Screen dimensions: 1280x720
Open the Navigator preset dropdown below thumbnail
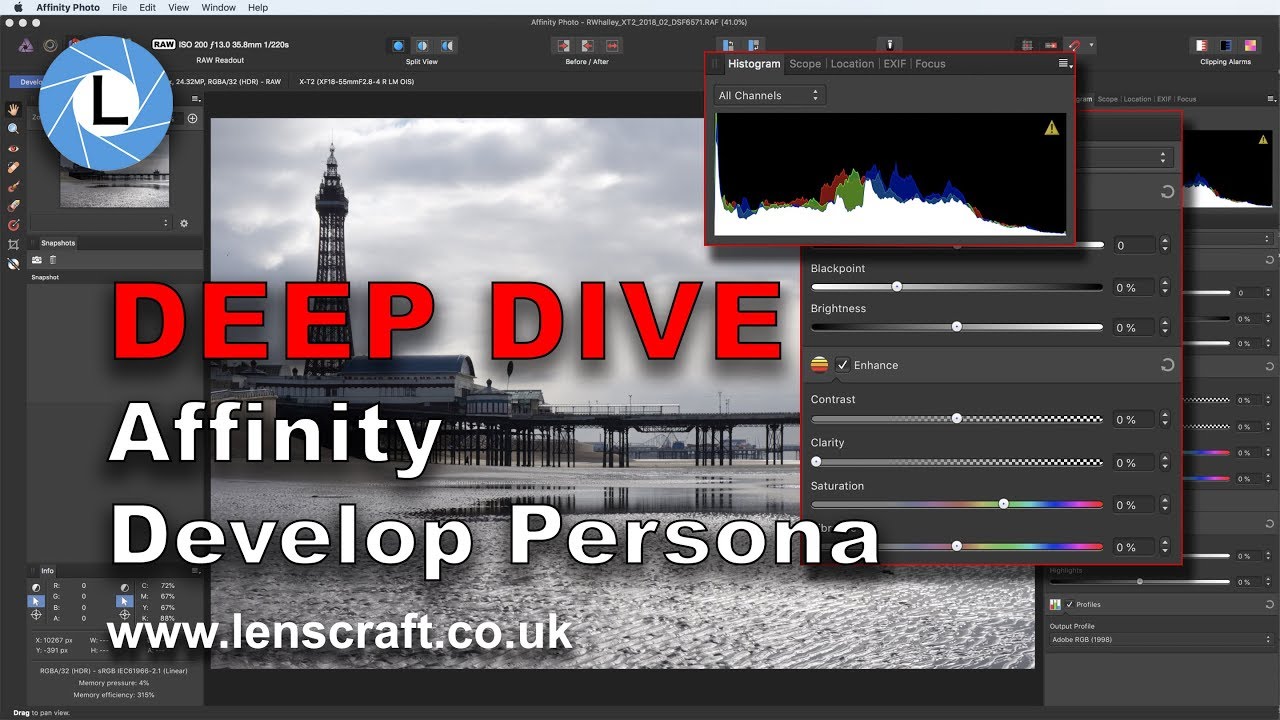(x=101, y=223)
